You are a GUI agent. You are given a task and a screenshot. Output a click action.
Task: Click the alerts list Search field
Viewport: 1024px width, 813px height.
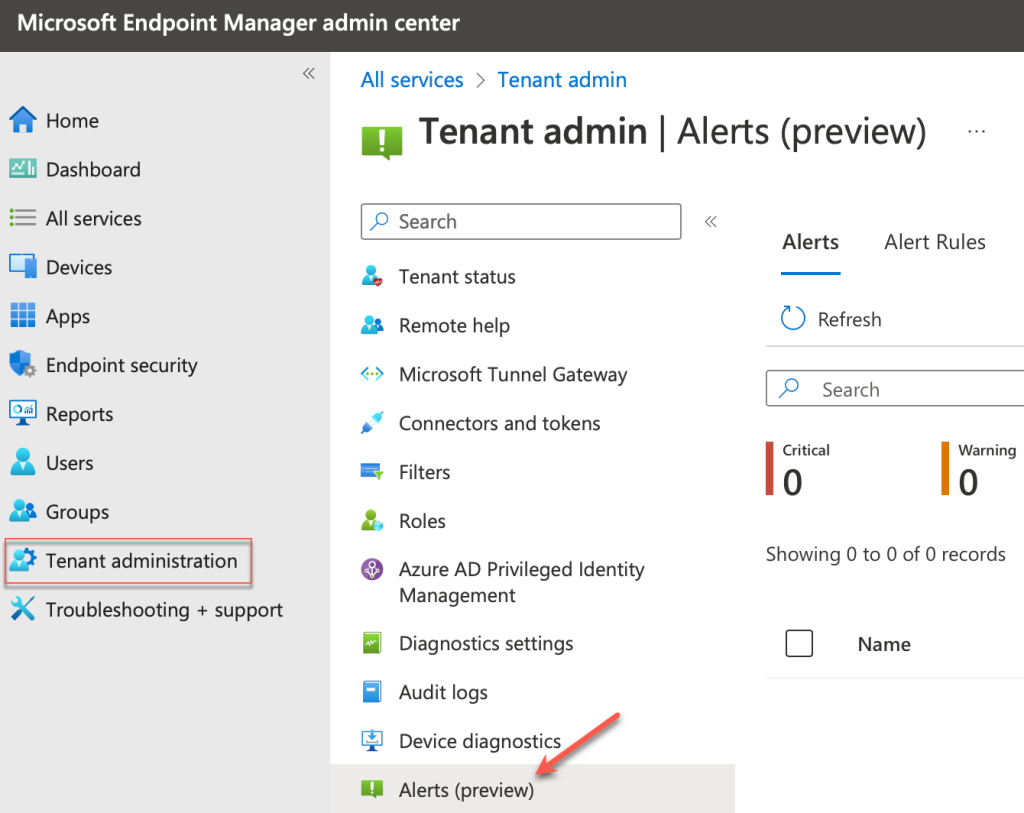pyautogui.click(x=895, y=389)
